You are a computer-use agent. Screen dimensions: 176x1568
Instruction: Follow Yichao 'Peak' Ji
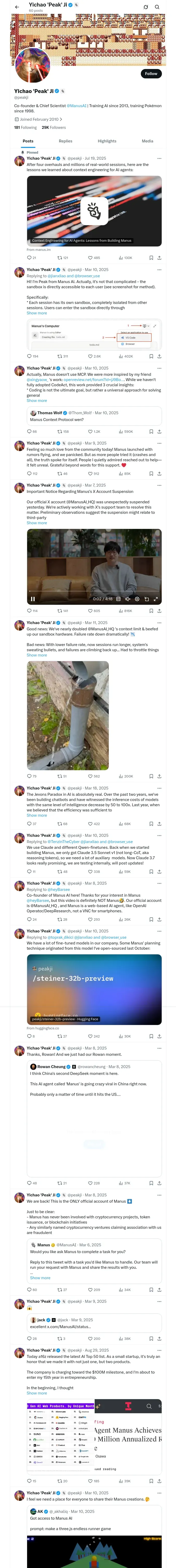[150, 74]
